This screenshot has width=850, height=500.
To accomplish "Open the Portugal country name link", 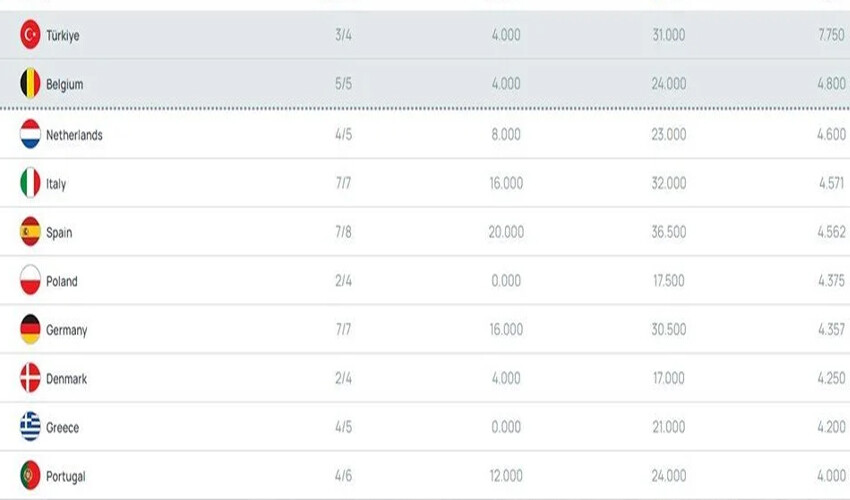I will coord(66,477).
